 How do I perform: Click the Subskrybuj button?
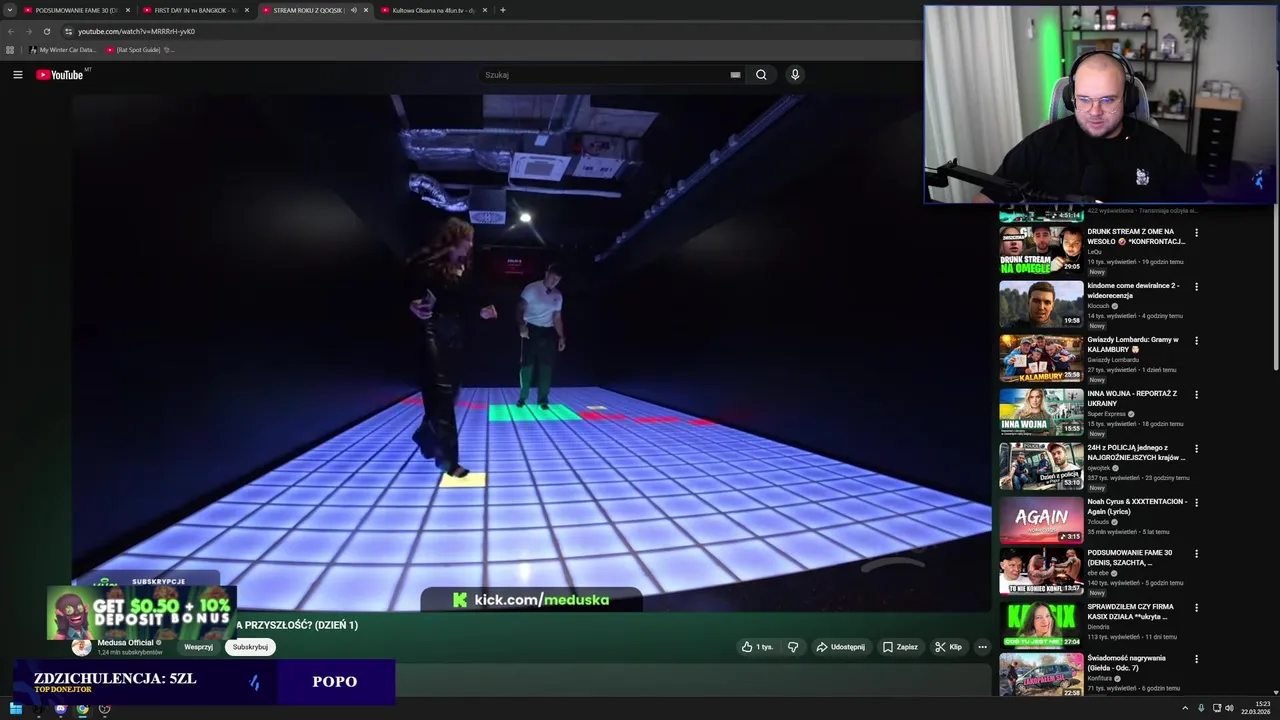(x=250, y=647)
